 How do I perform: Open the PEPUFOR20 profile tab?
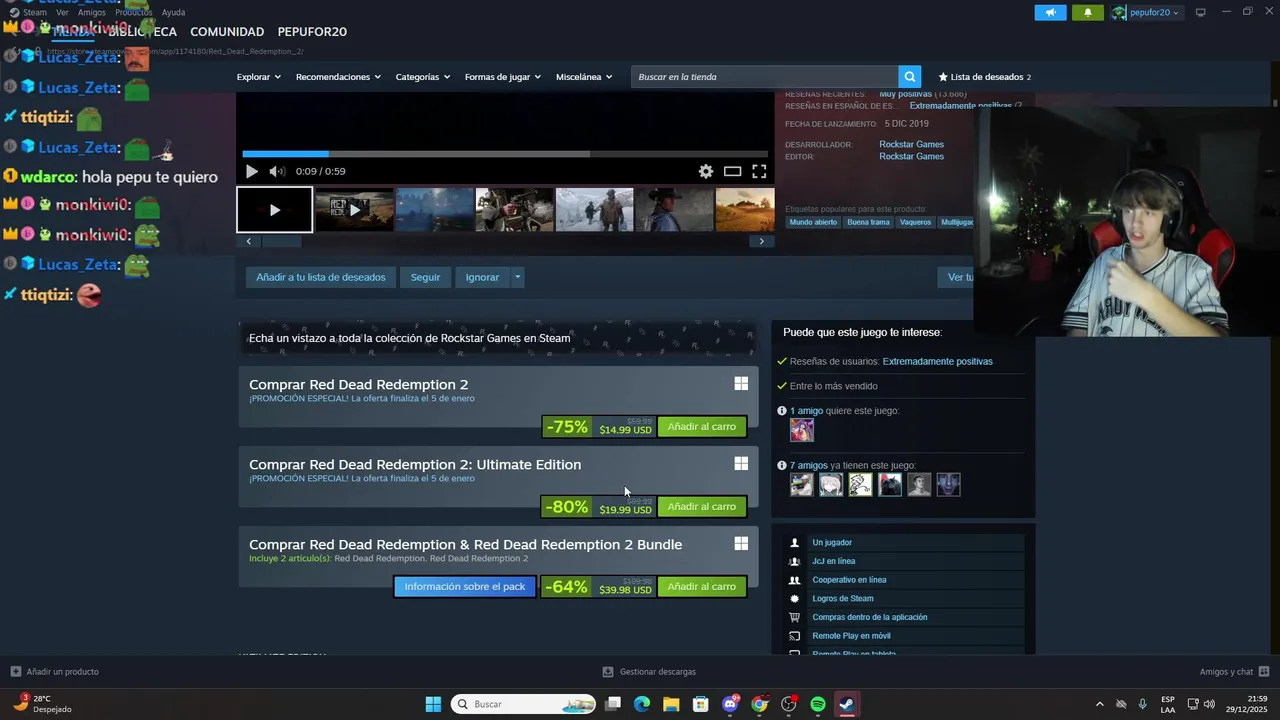click(312, 32)
